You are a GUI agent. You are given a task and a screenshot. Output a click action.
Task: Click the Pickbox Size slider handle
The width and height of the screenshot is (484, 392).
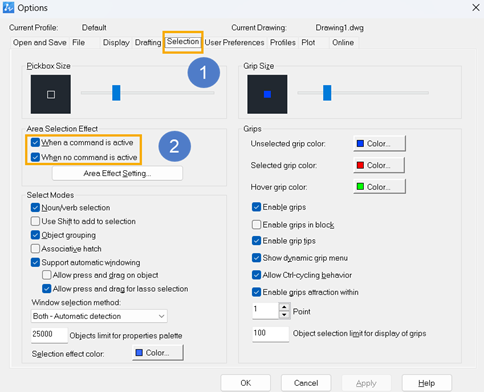116,93
